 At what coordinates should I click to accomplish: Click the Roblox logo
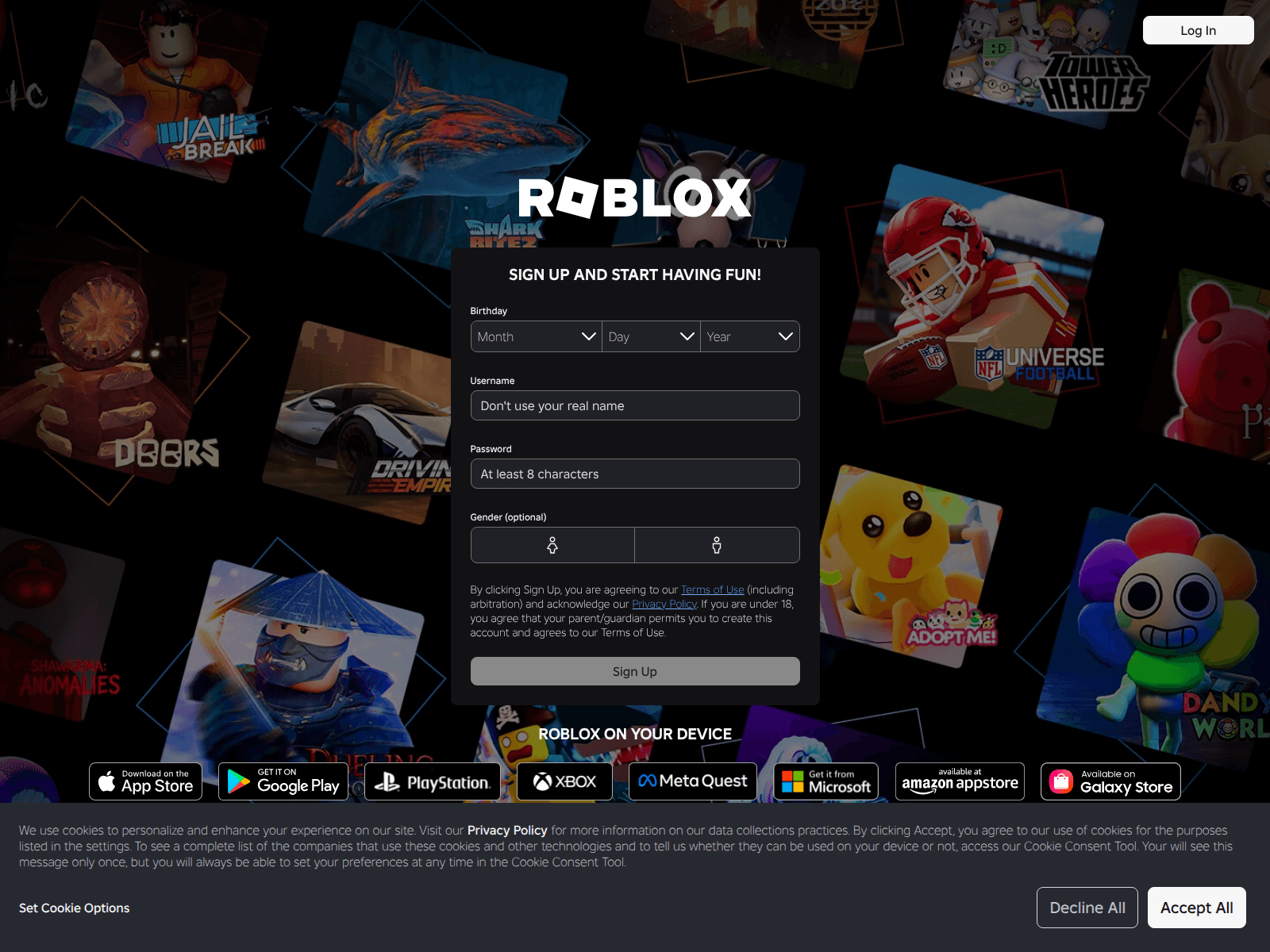pos(635,198)
